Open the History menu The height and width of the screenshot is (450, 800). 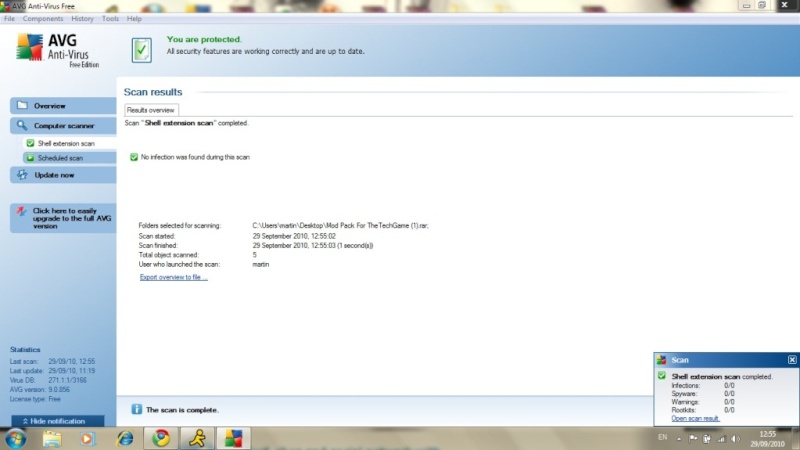(82, 18)
